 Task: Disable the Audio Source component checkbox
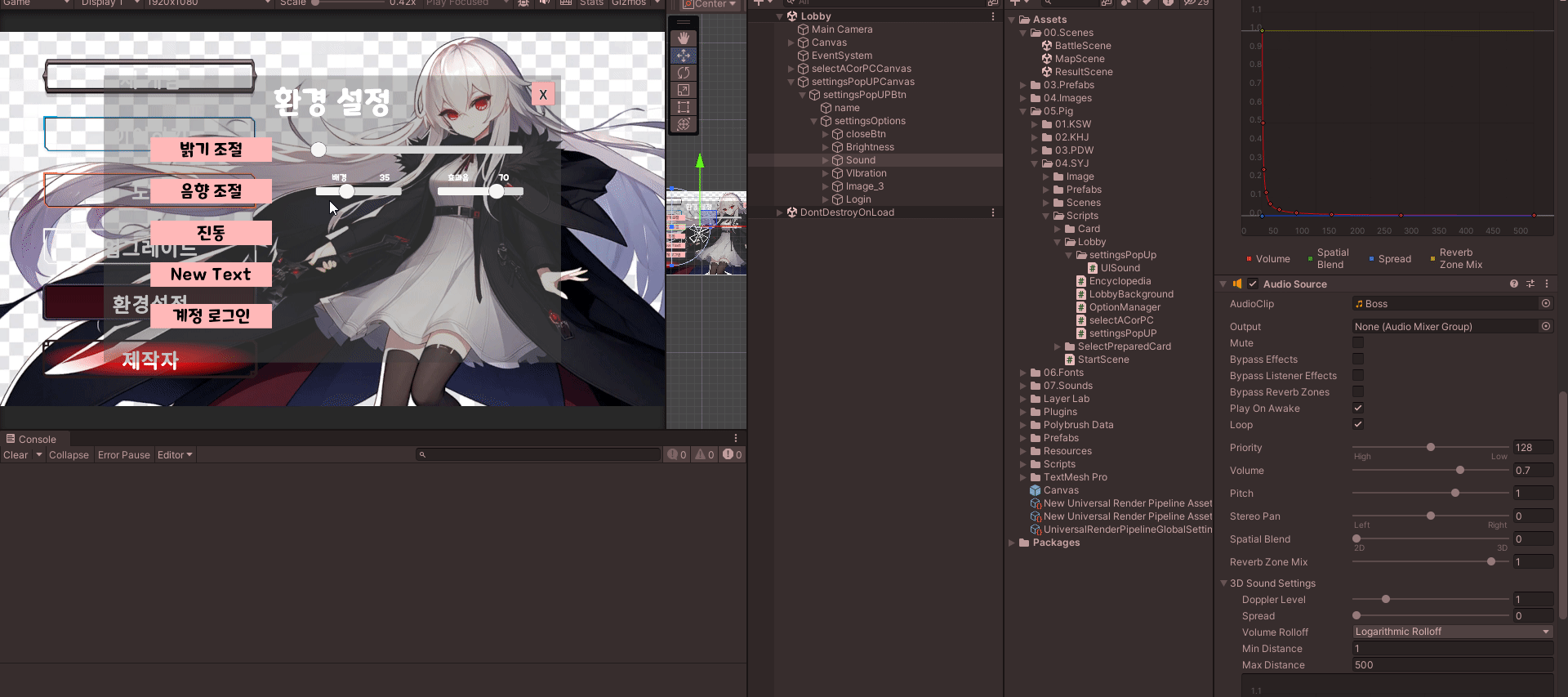pyautogui.click(x=1253, y=284)
